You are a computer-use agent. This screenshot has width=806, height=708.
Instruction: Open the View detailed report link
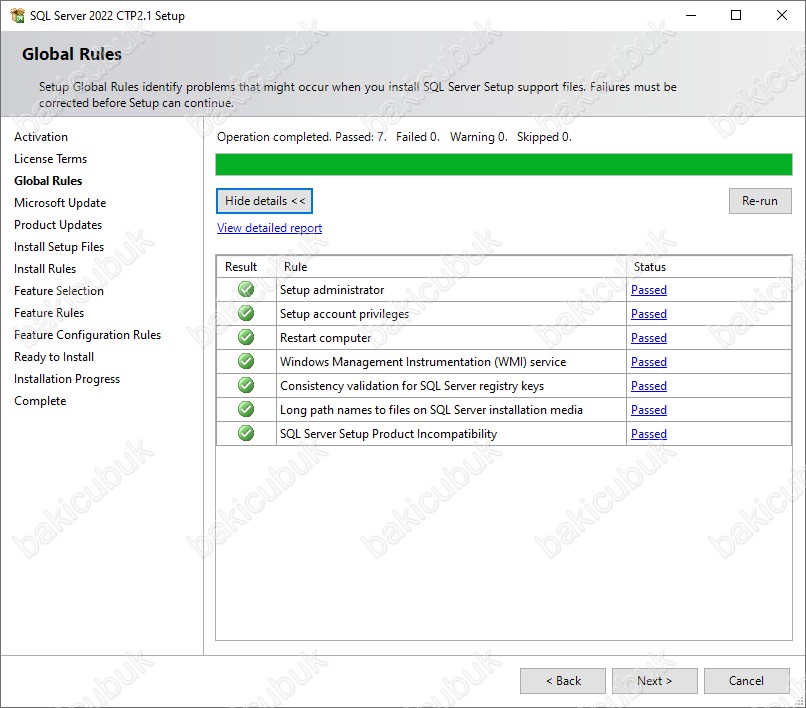(269, 228)
